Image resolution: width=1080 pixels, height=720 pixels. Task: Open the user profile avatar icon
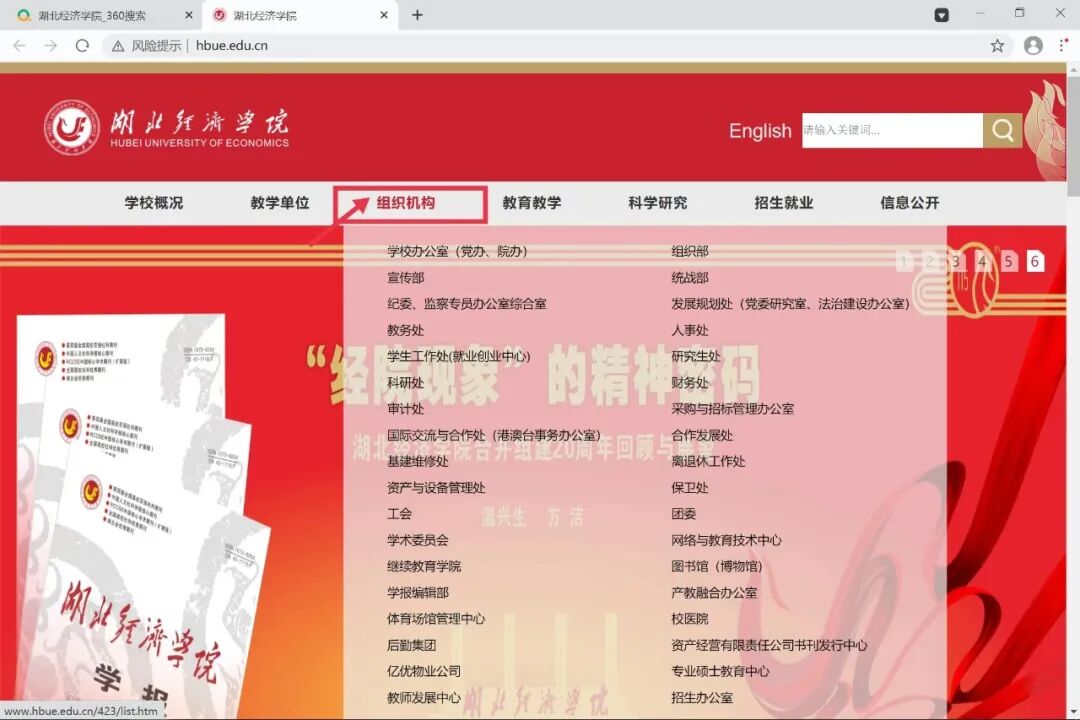(1032, 45)
